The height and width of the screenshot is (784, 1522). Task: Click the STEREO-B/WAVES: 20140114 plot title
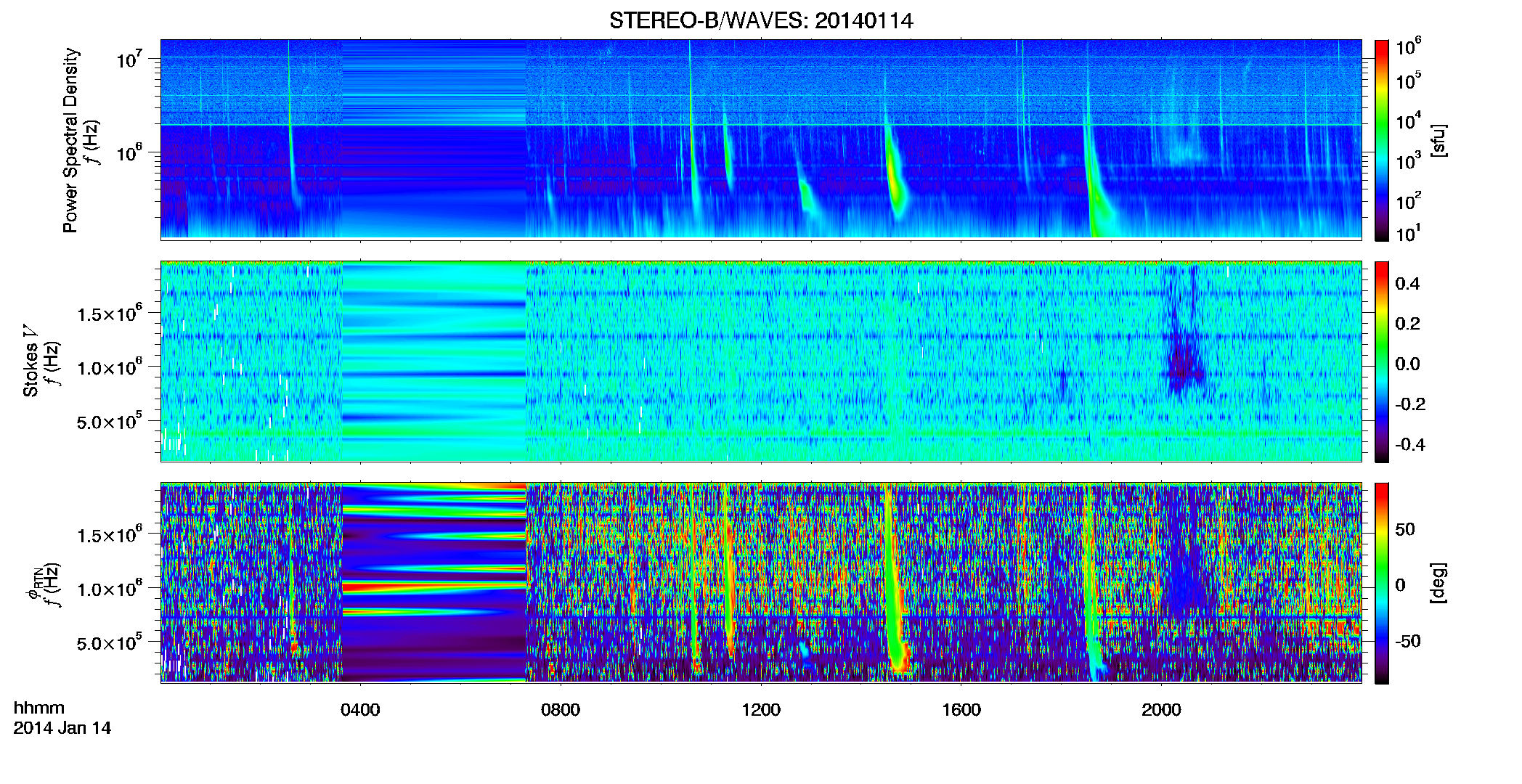[x=761, y=21]
